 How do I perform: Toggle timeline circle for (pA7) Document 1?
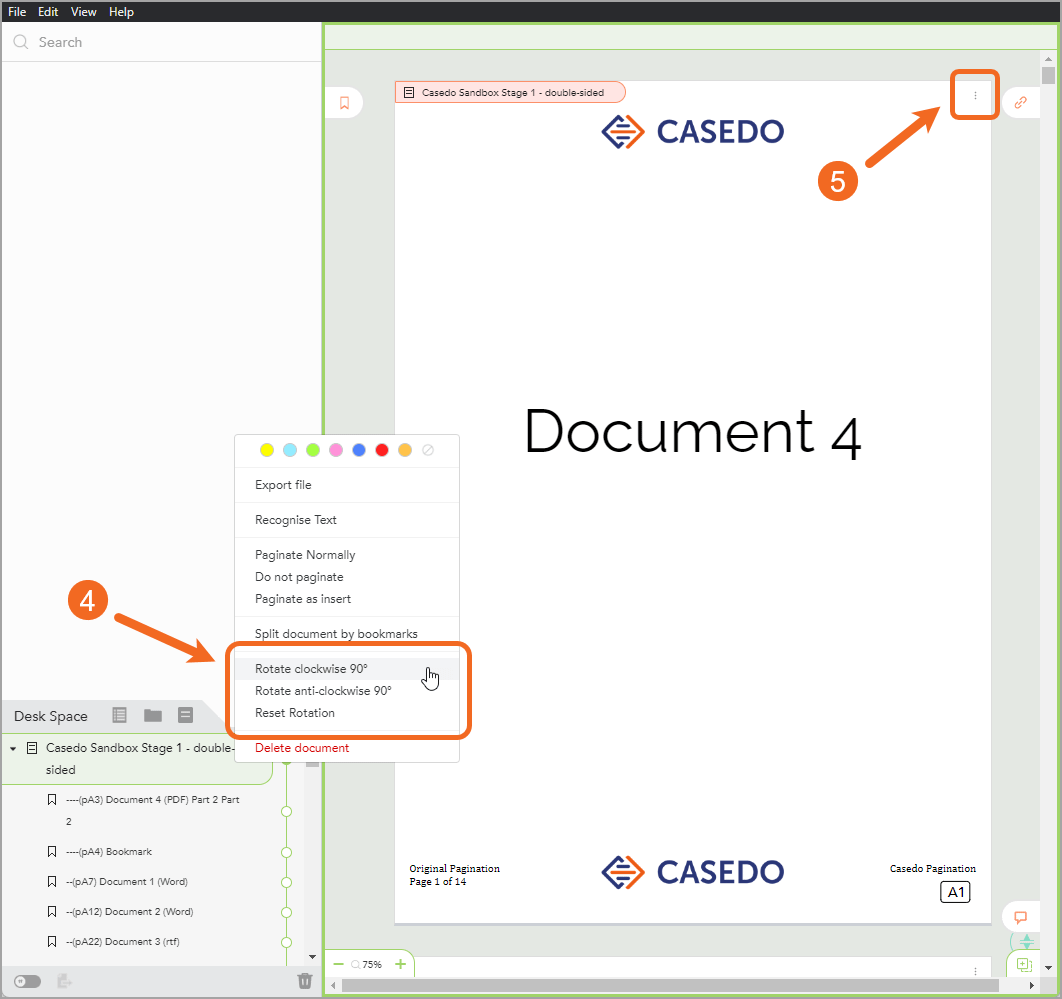(286, 883)
